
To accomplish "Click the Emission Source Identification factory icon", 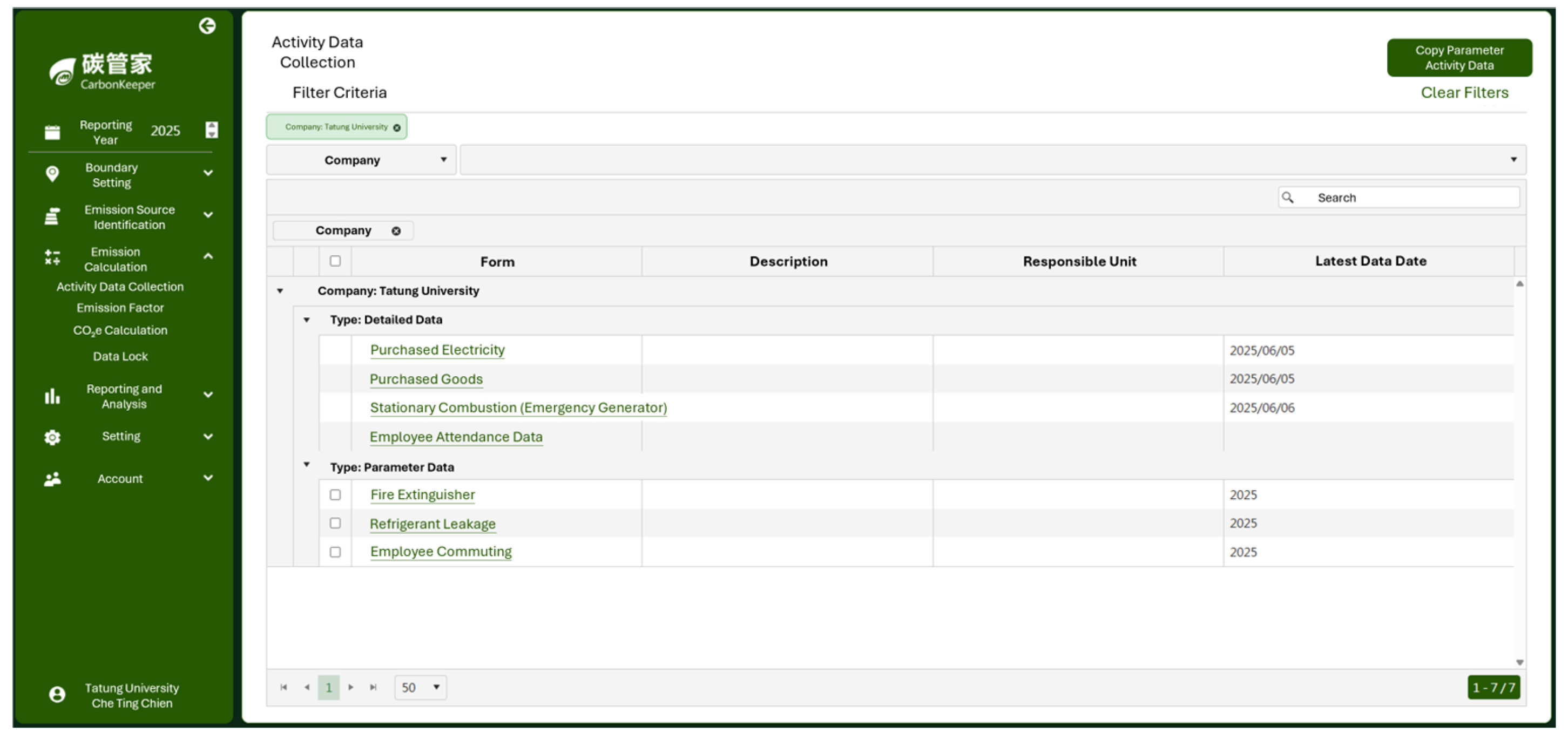I will [52, 216].
